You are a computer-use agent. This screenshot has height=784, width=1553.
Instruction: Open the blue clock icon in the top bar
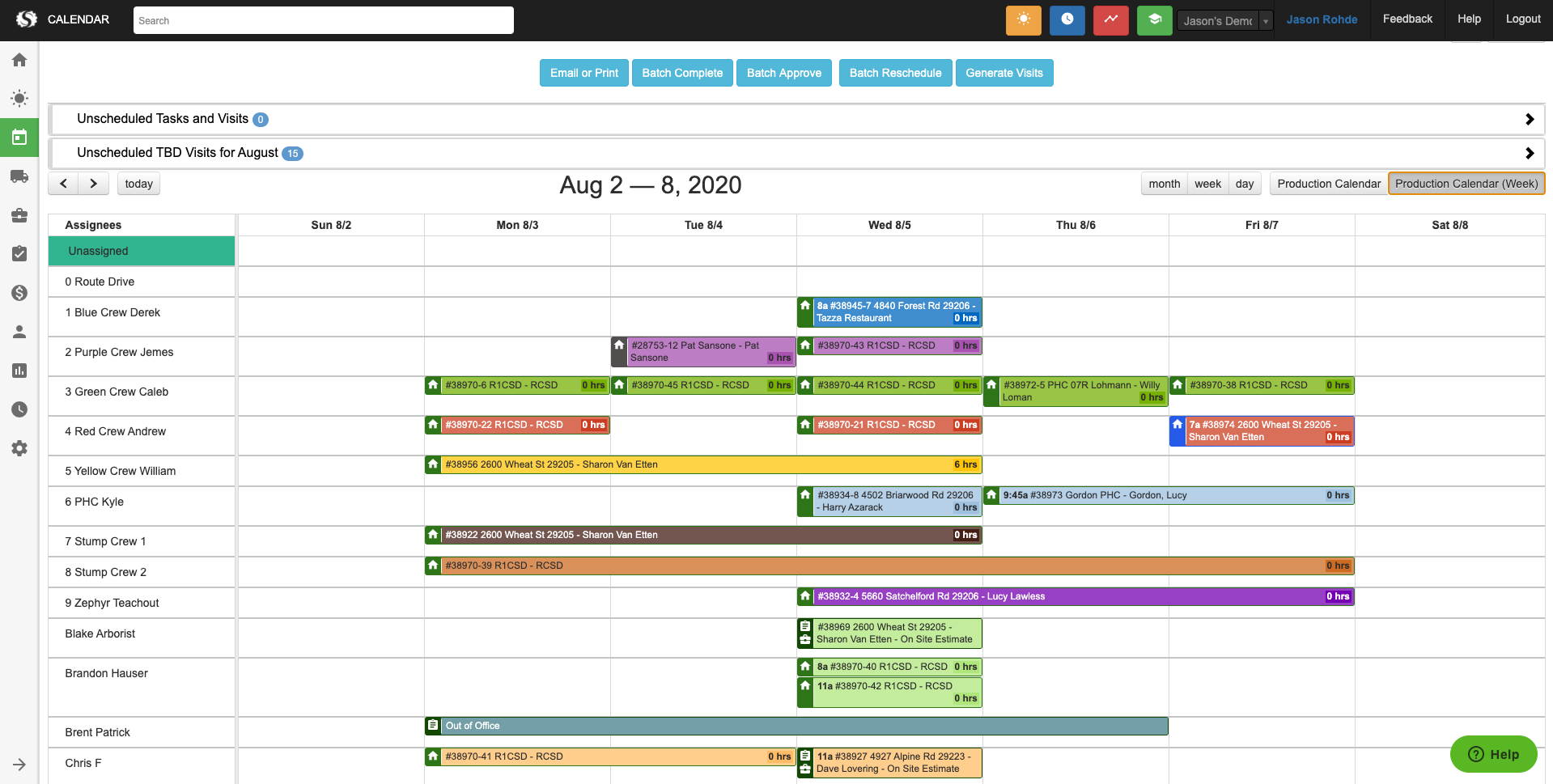pos(1067,20)
